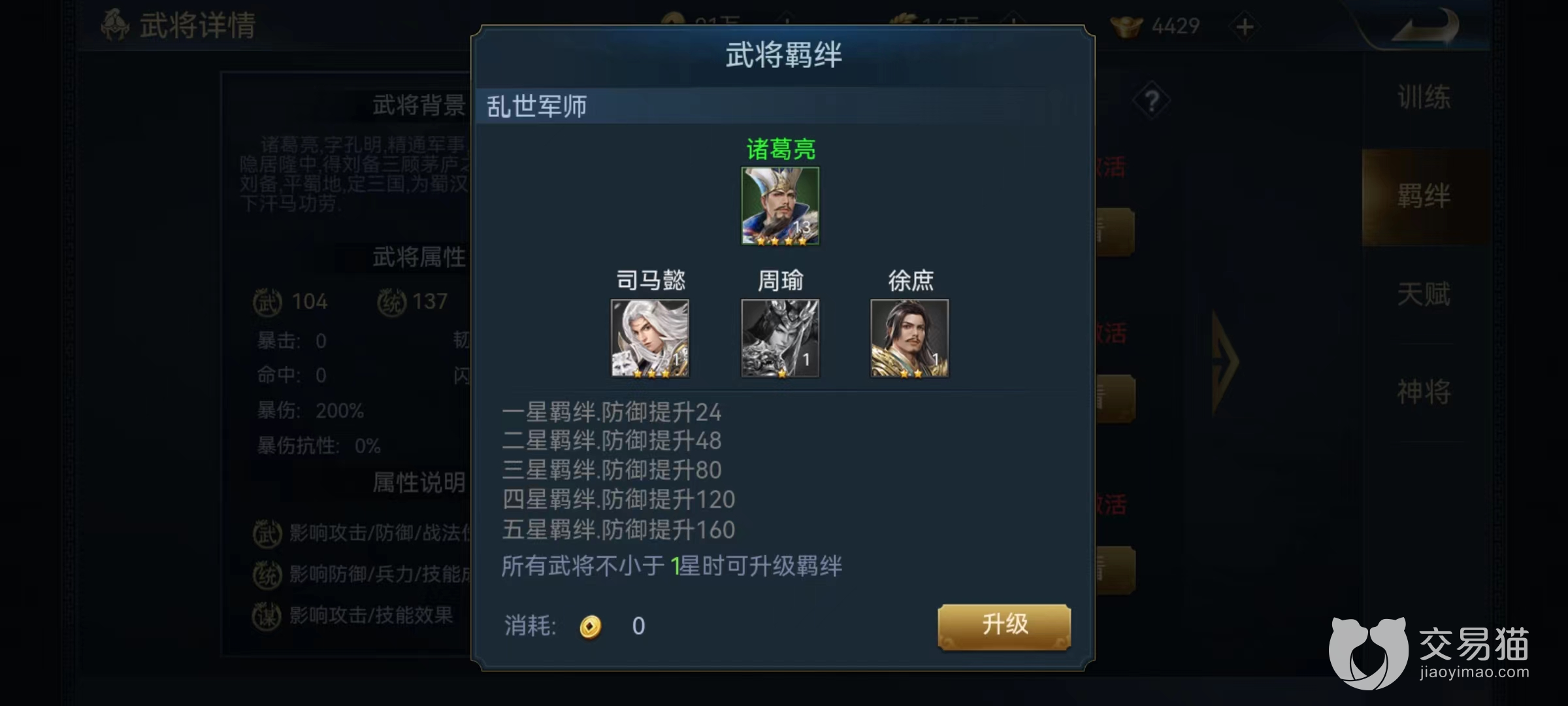Image resolution: width=1568 pixels, height=706 pixels.
Task: Select the 司马懿 hero portrait
Action: click(x=650, y=338)
